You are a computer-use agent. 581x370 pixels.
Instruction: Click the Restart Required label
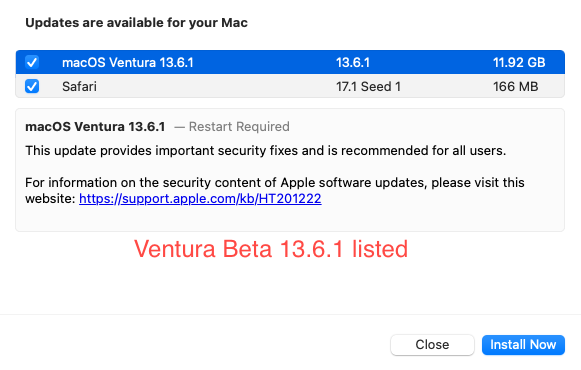(239, 127)
